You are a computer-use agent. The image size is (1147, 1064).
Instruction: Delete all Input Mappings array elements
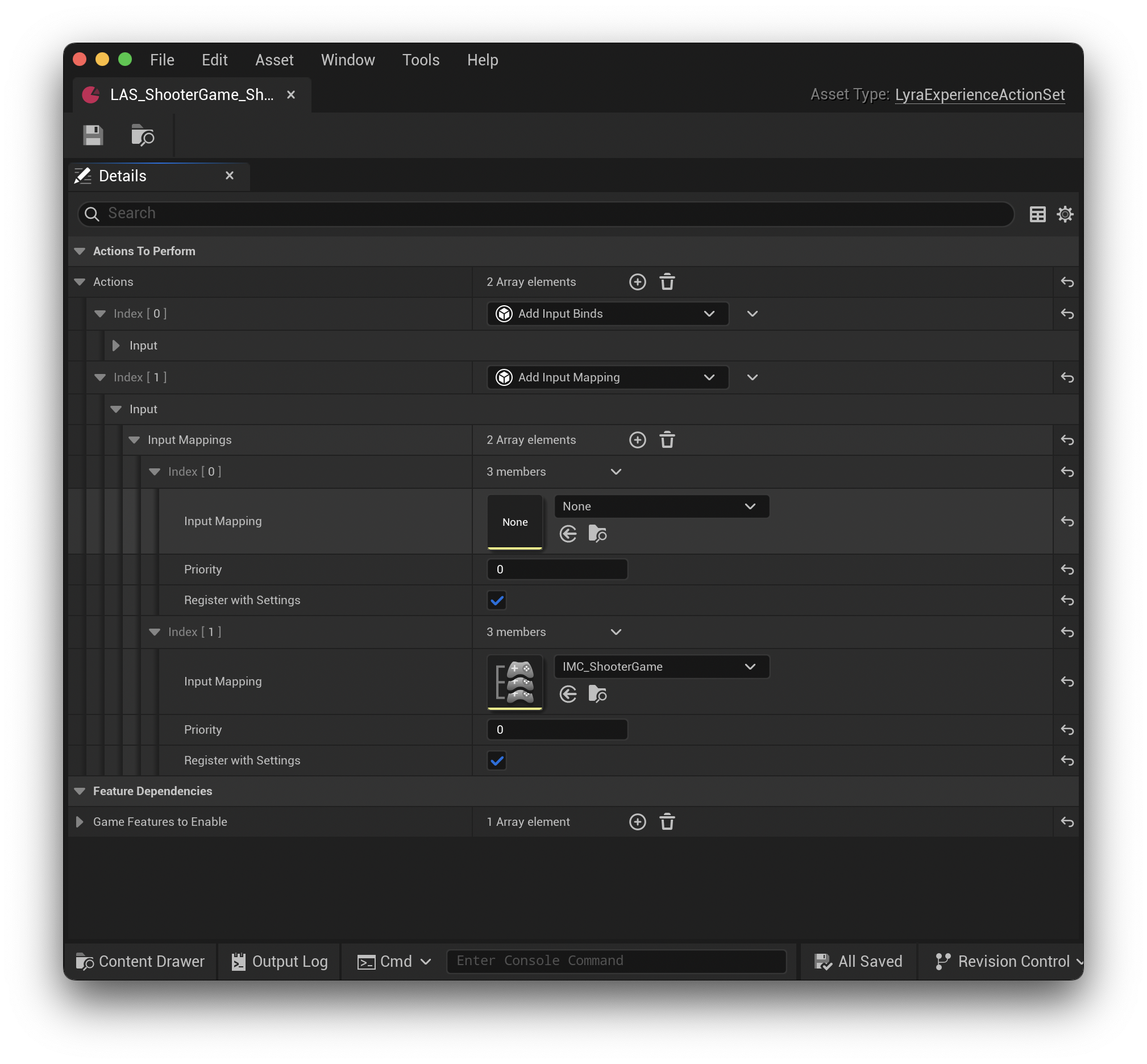667,439
